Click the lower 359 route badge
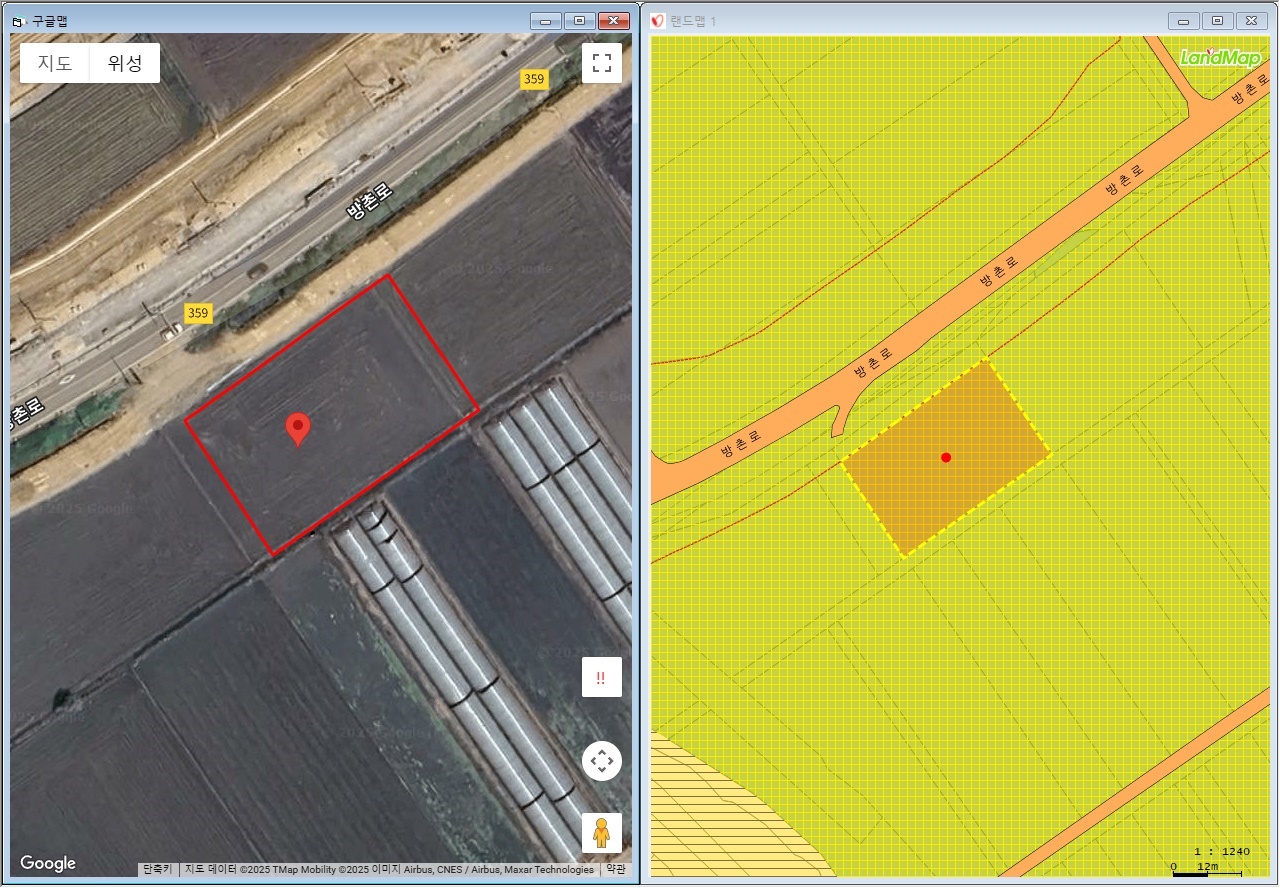The height and width of the screenshot is (888, 1280). point(198,313)
